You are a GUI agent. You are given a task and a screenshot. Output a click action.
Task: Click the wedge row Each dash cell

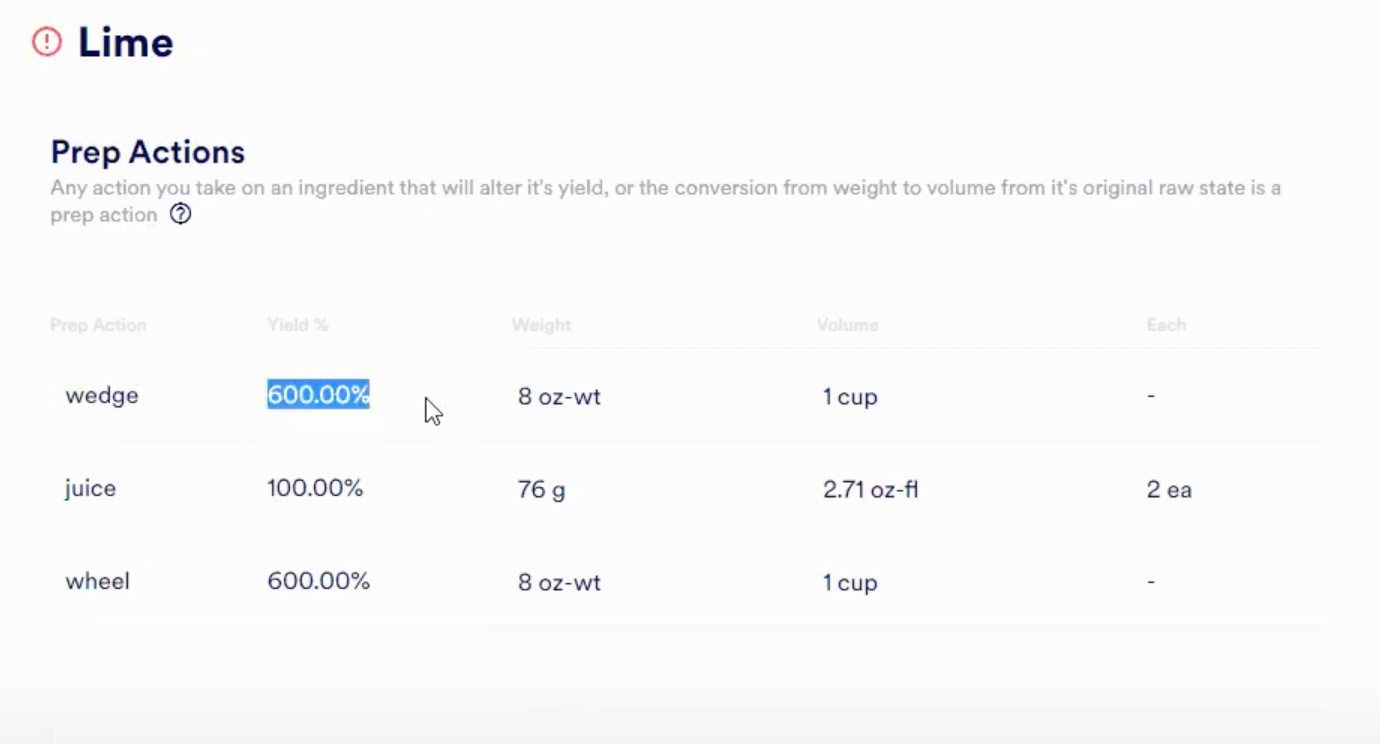point(1151,396)
